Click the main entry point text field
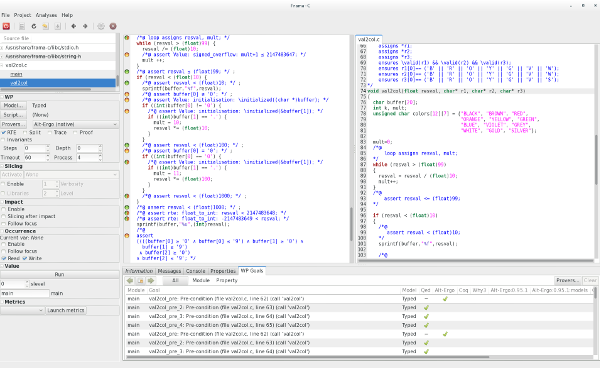 coord(25,293)
